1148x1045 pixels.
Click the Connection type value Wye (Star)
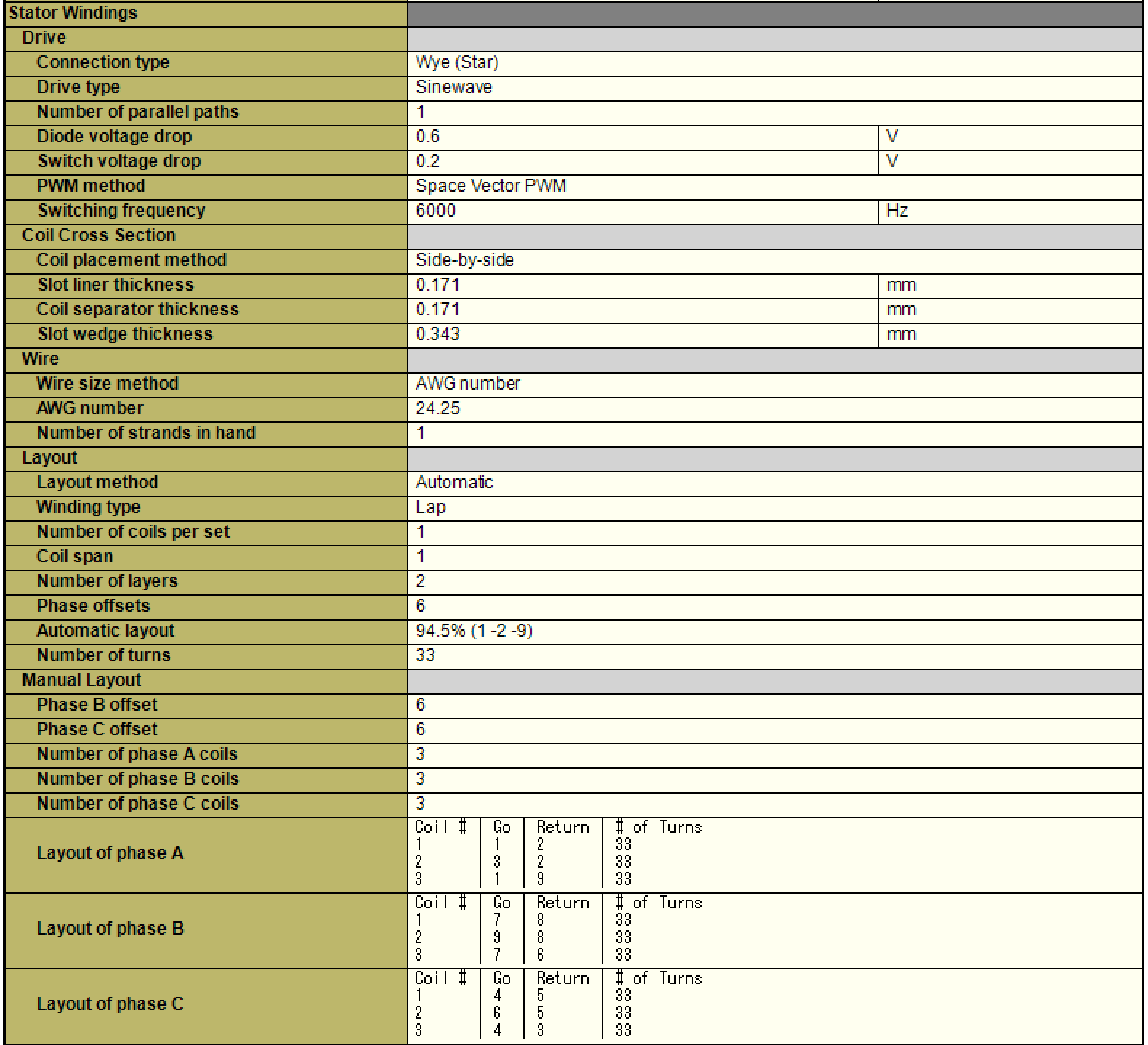click(457, 62)
